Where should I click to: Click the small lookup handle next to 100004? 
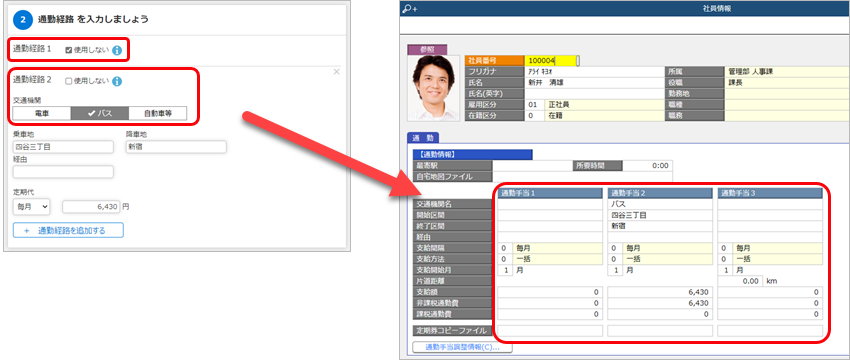(x=577, y=61)
